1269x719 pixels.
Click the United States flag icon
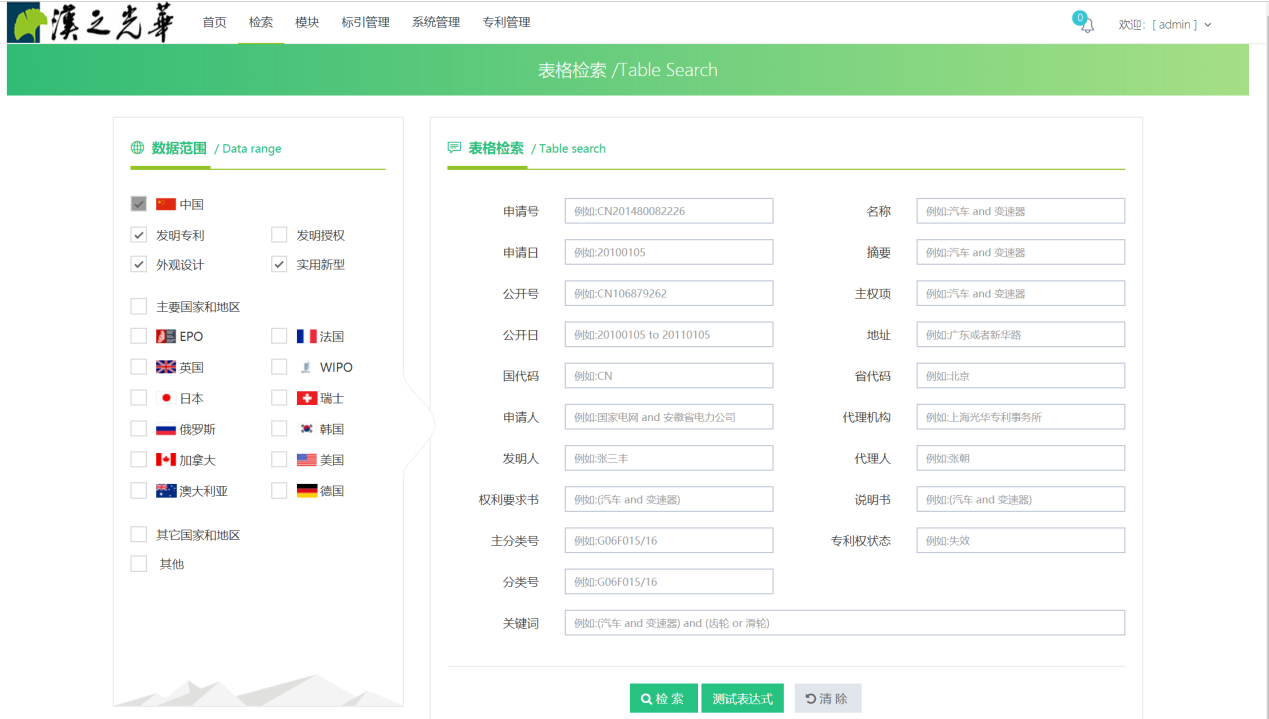click(x=306, y=460)
